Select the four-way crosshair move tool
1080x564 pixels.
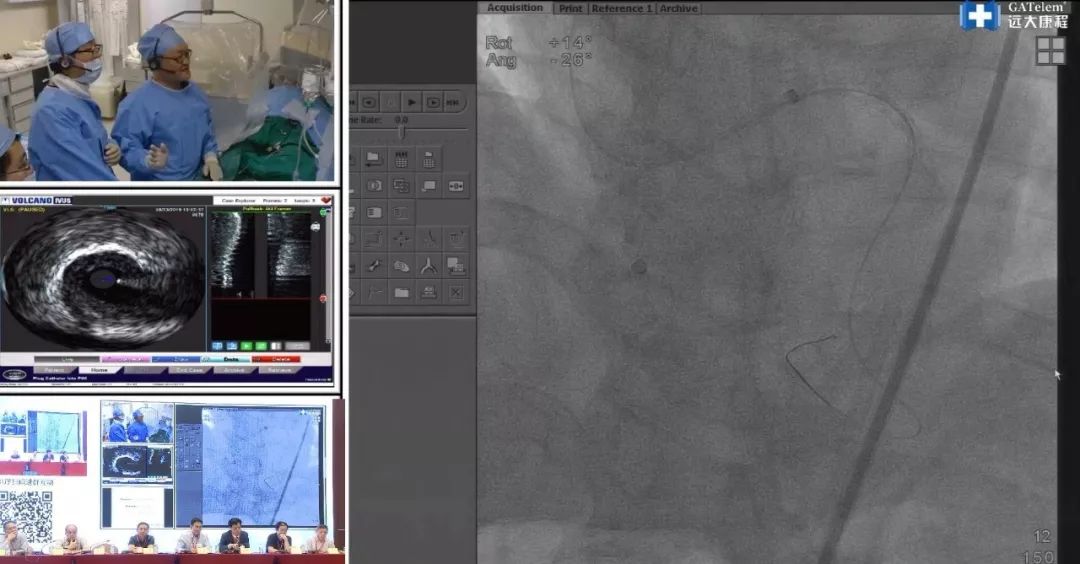[402, 238]
